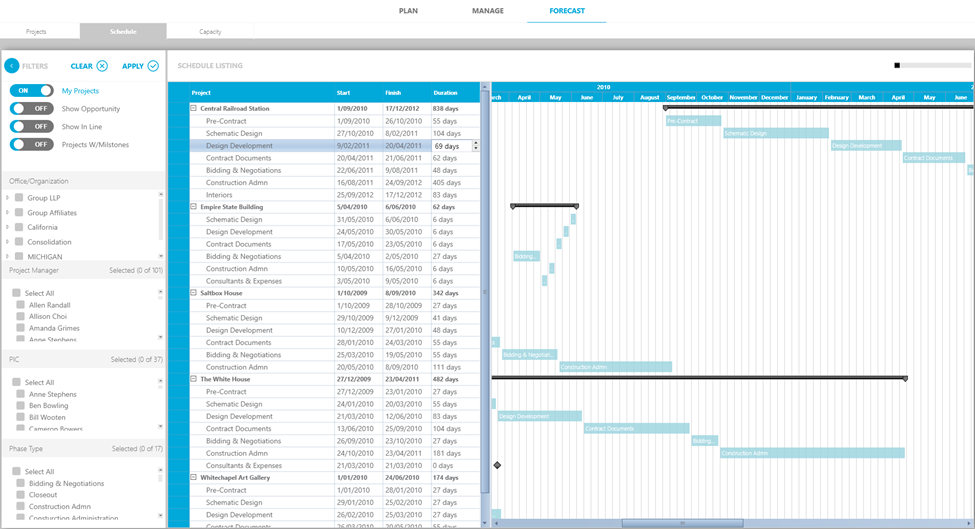The image size is (975, 529).
Task: Collapse the Central Railroad Station project row
Action: coord(194,108)
